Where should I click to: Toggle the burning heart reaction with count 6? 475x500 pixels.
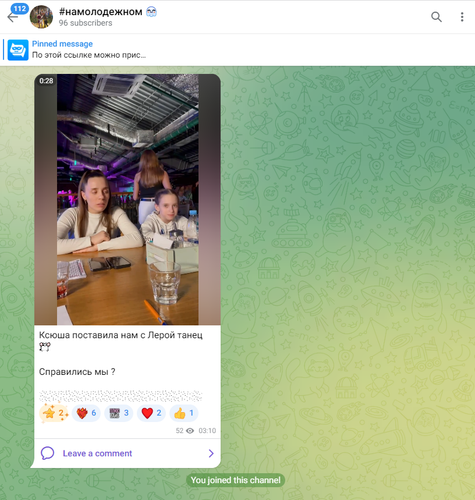[86, 413]
